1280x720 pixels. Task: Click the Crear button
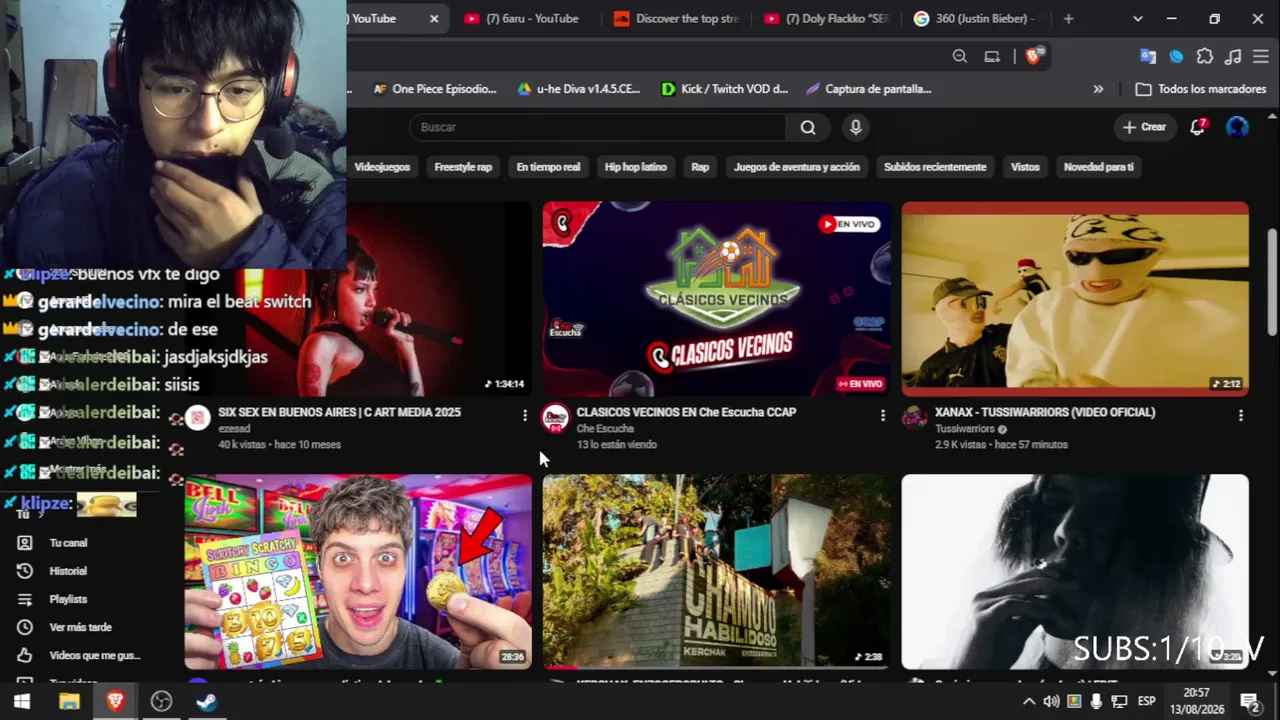point(1144,127)
